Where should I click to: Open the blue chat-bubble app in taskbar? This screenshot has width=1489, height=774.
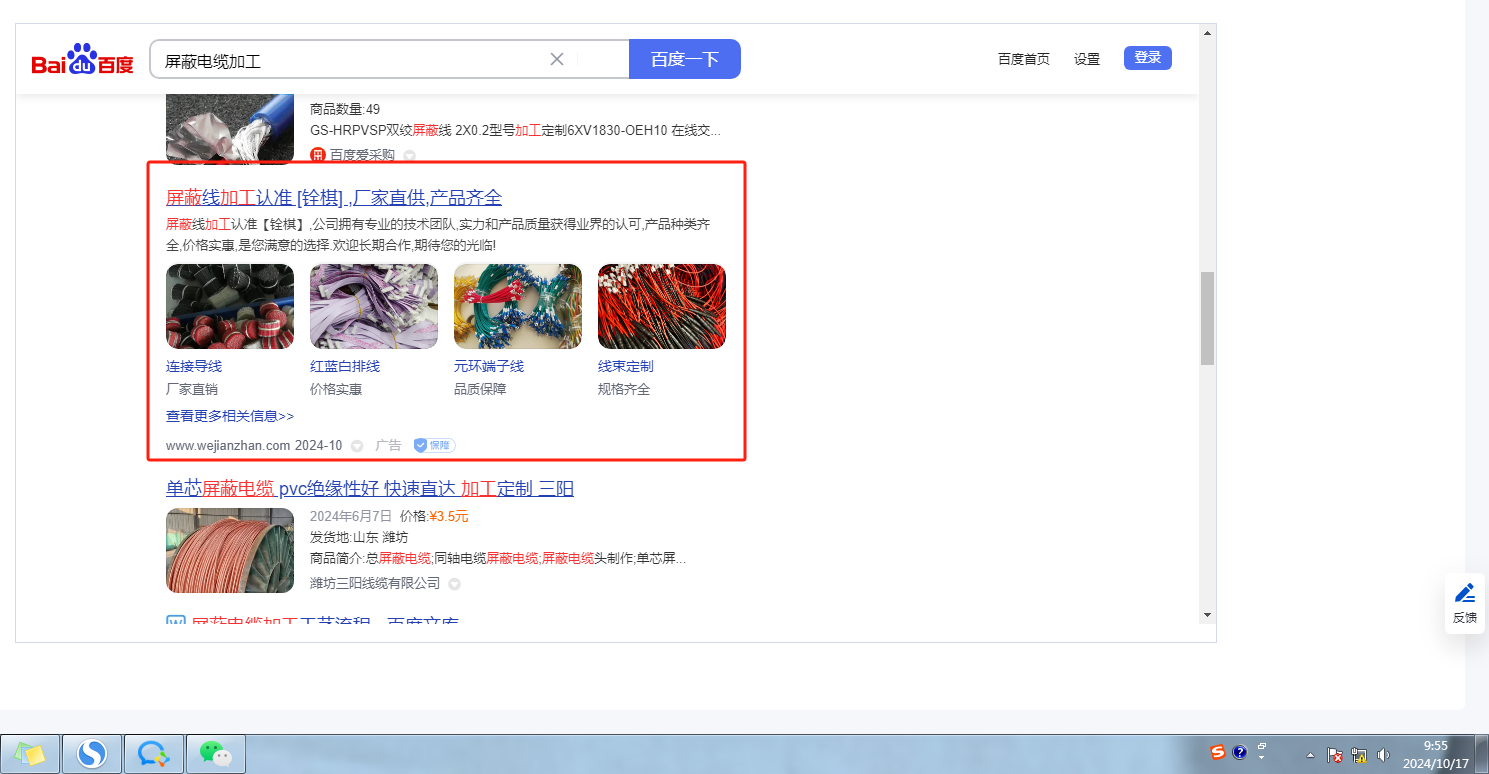[x=154, y=754]
